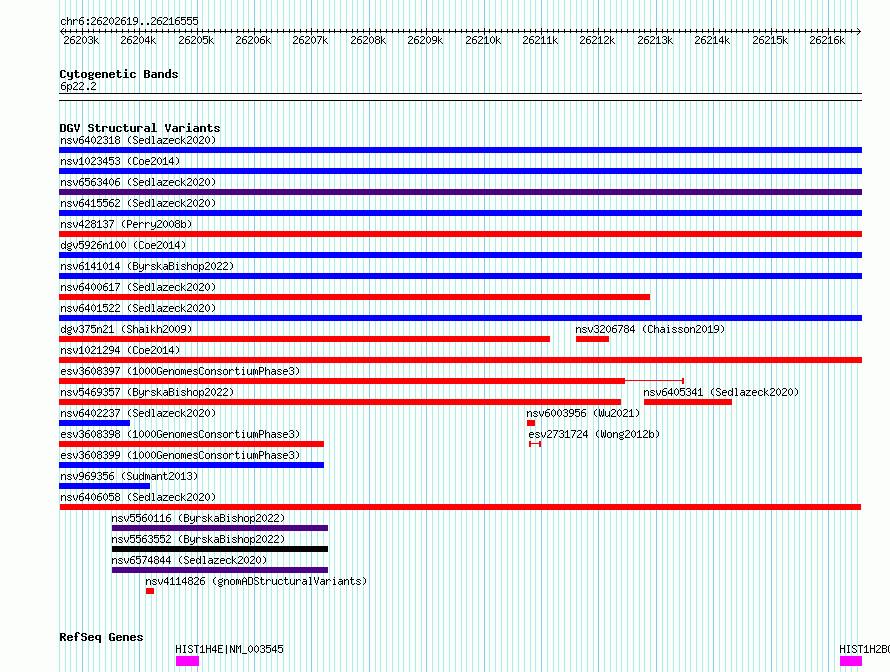The width and height of the screenshot is (890, 672).
Task: Open the nsv6405341 (Sedlazeck2020) label
Action: point(721,392)
